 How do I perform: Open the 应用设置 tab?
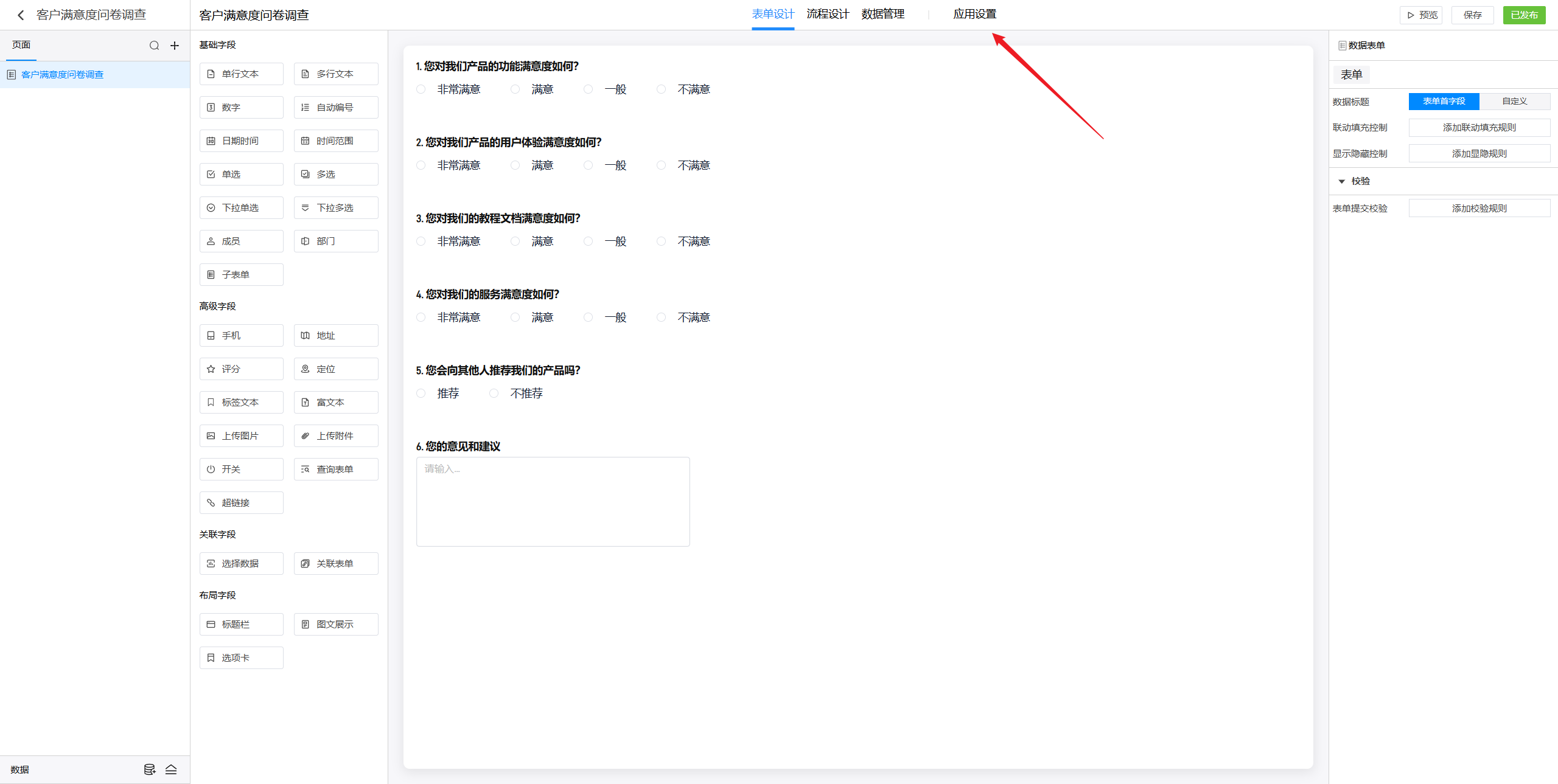tap(974, 14)
